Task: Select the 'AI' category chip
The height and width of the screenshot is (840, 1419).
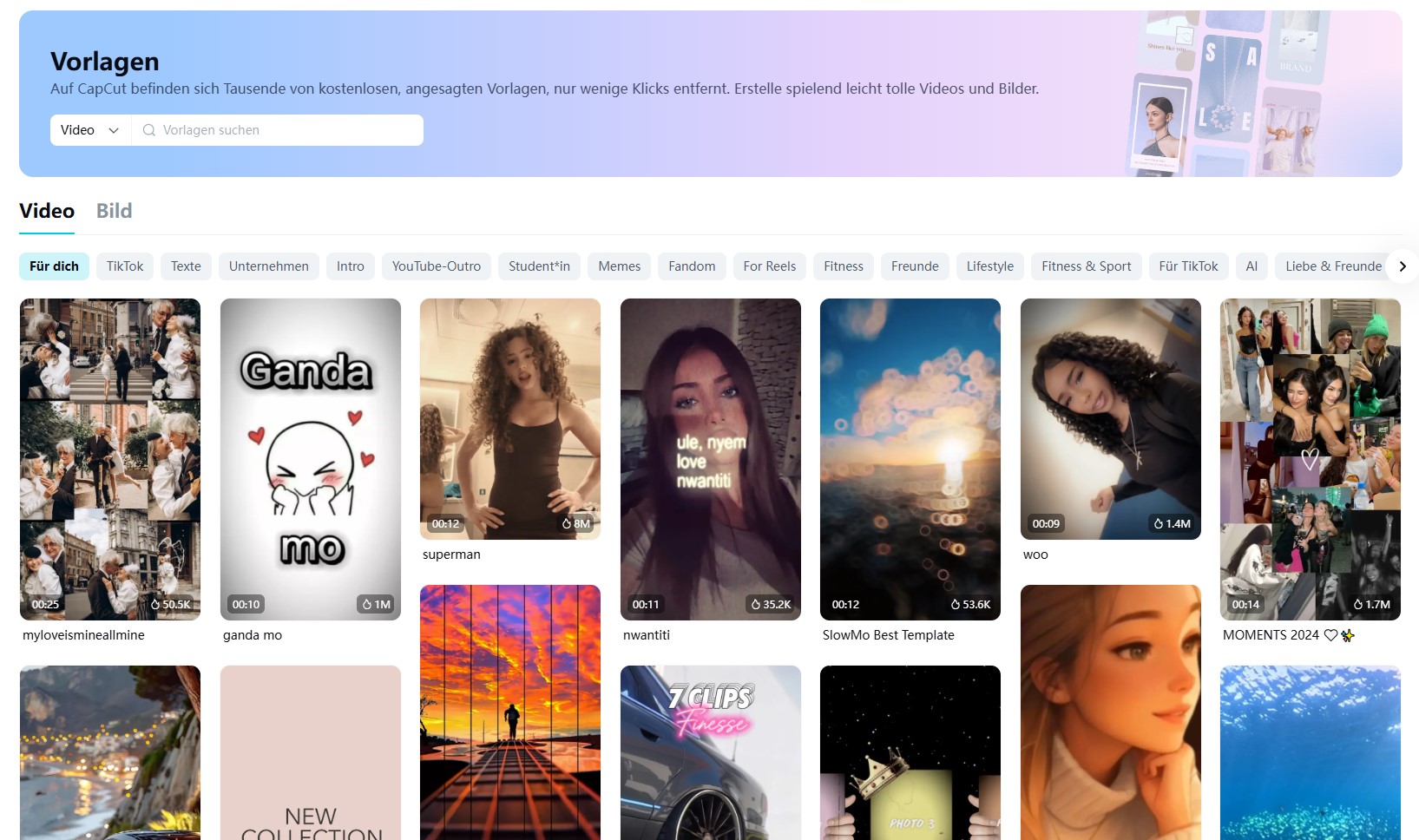Action: pyautogui.click(x=1251, y=266)
